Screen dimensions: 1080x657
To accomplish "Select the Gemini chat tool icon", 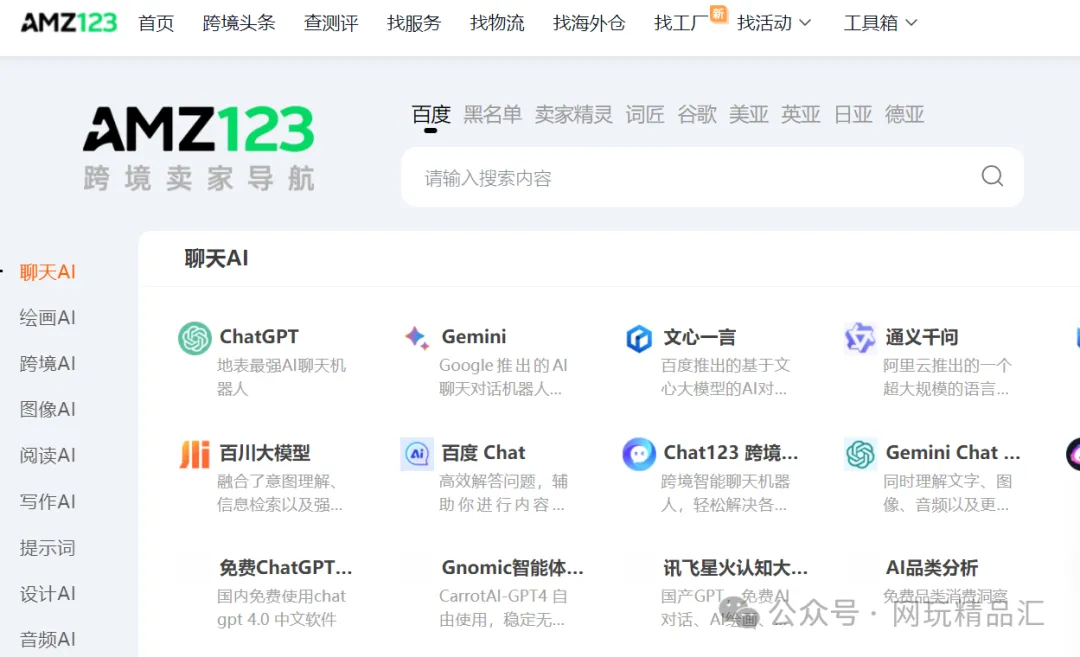I will pyautogui.click(x=418, y=337).
